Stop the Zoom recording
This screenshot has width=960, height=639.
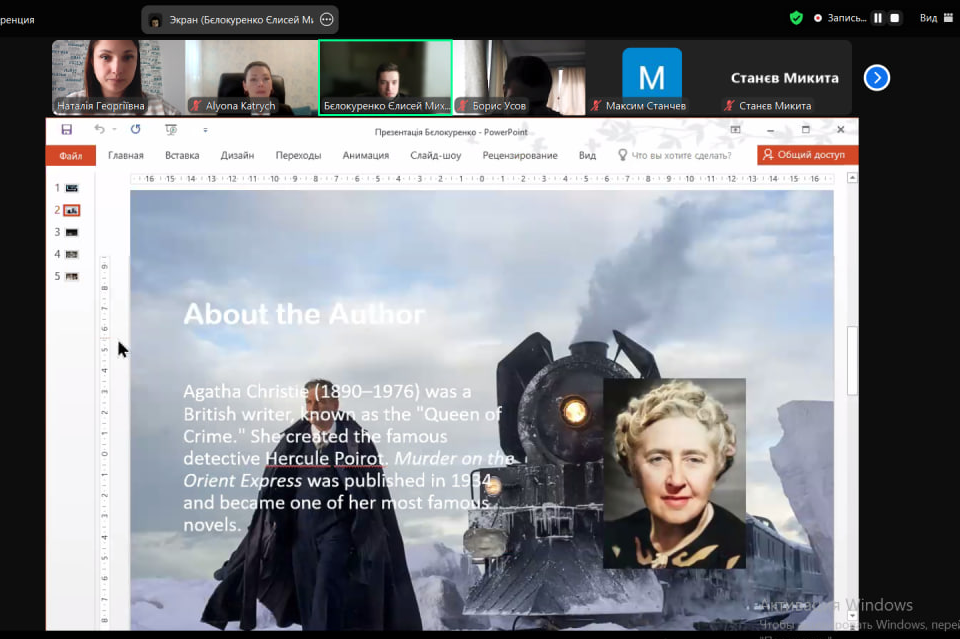pyautogui.click(x=894, y=18)
